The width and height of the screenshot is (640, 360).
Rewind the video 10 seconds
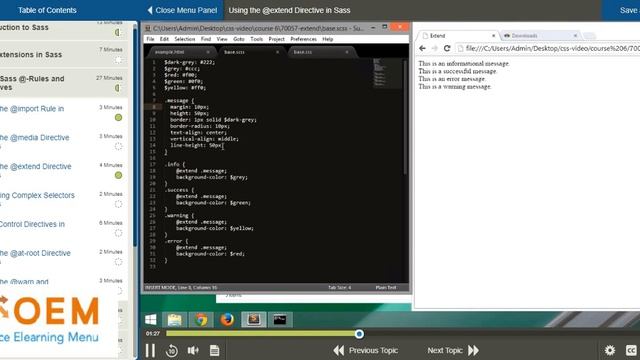172,351
